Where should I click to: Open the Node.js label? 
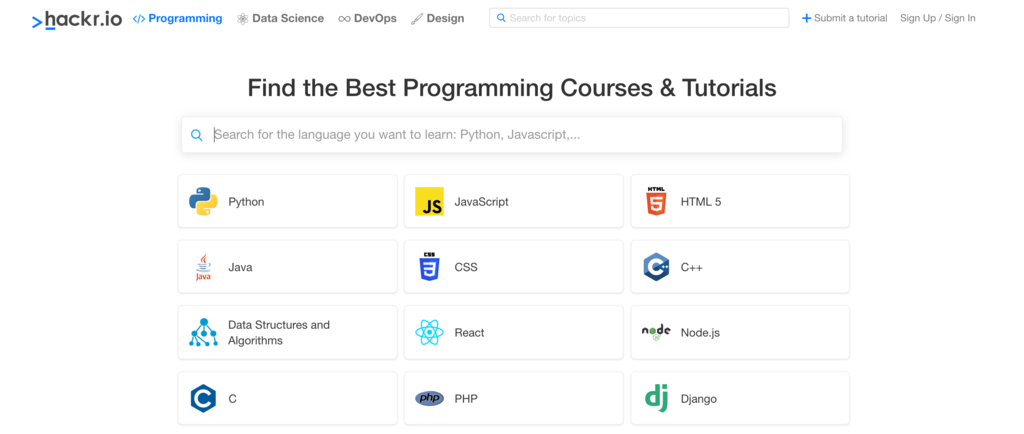[700, 333]
